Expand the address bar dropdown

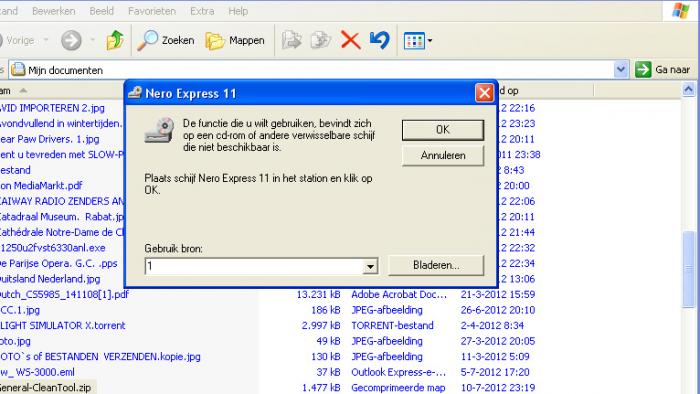tap(621, 70)
